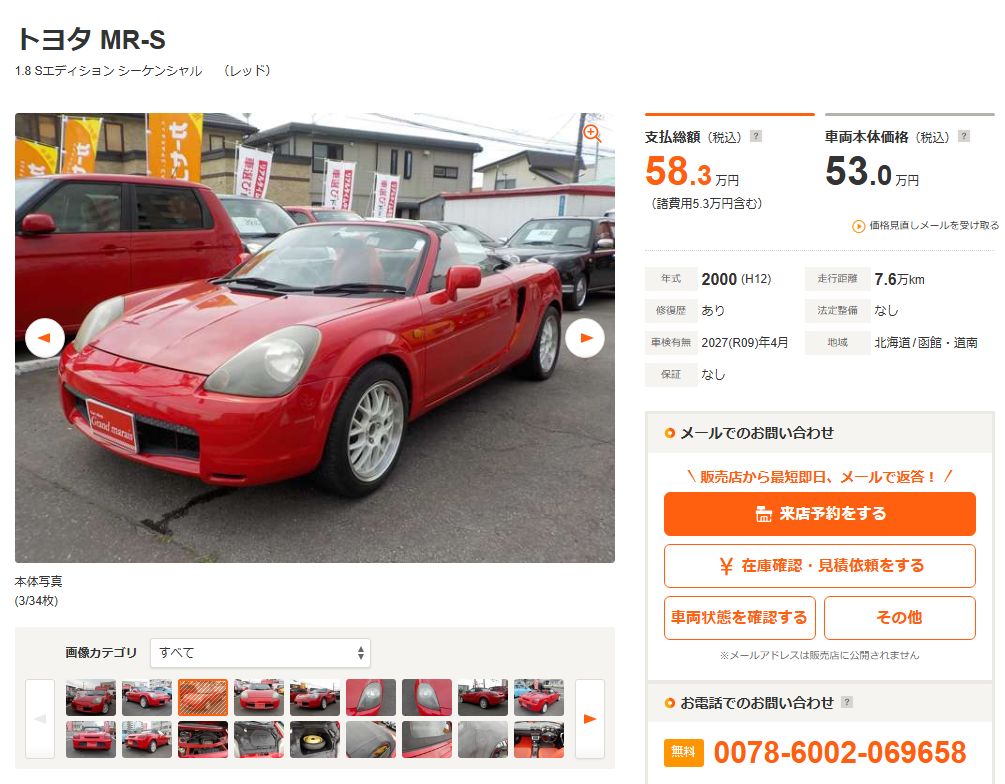Click the magnifier zoom icon on photo
1005x784 pixels.
(592, 133)
